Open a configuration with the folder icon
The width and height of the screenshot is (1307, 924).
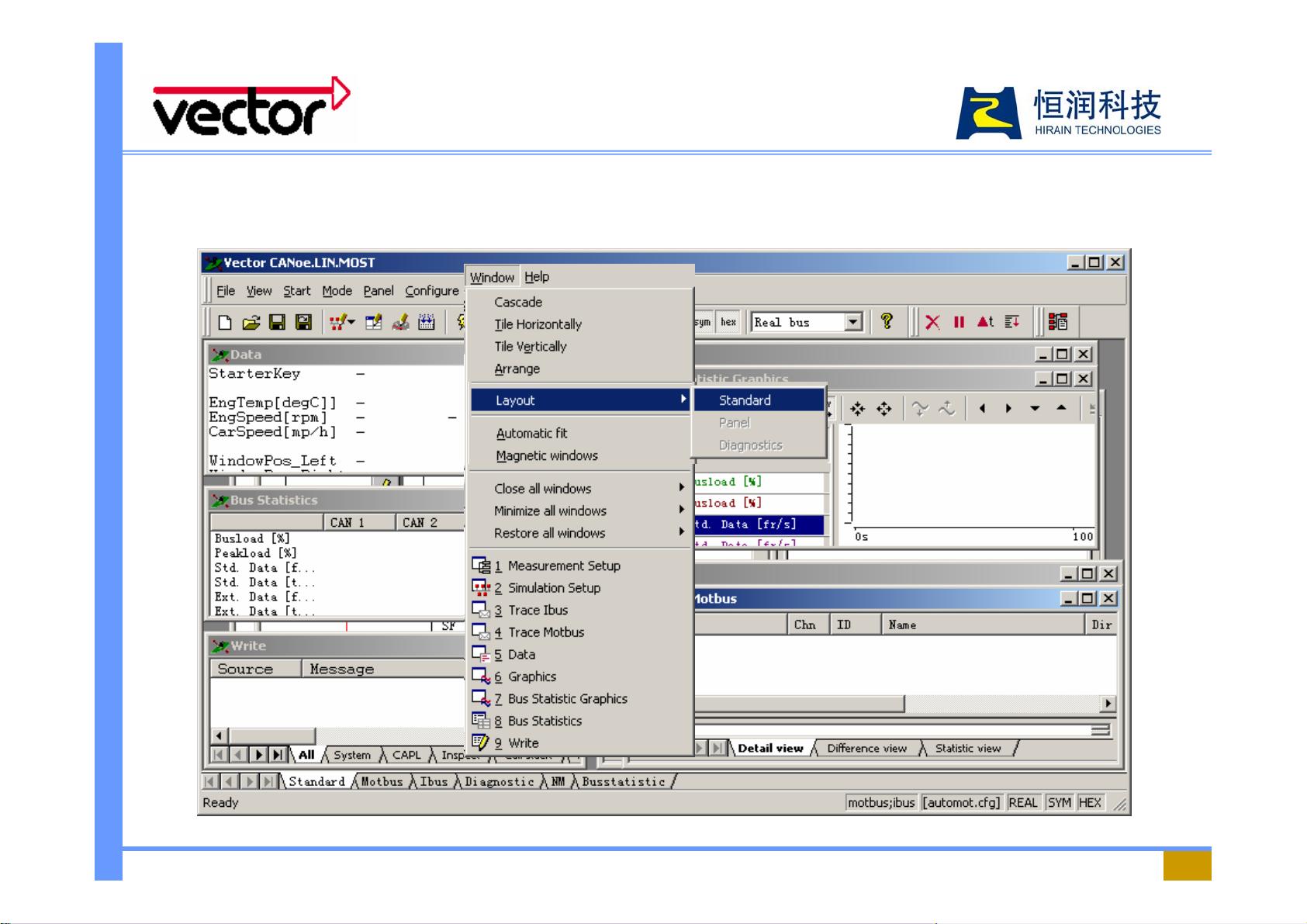pos(251,322)
